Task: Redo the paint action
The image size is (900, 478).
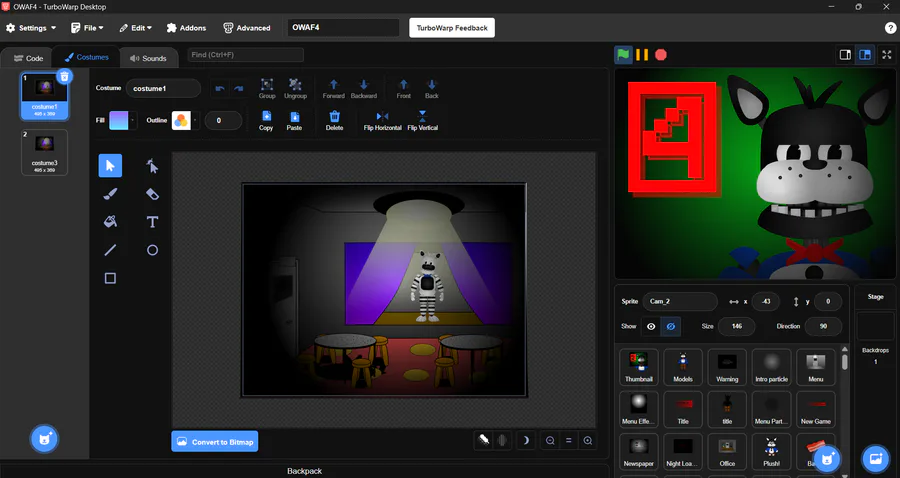Action: [239, 88]
